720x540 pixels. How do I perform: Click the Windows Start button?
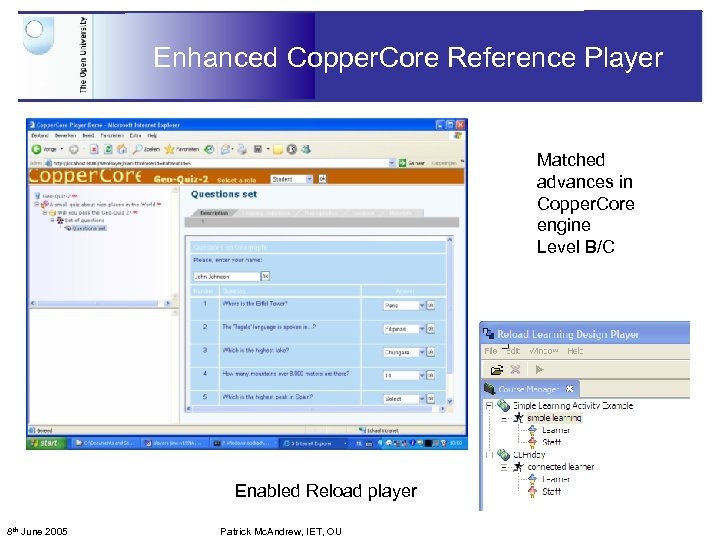46,443
